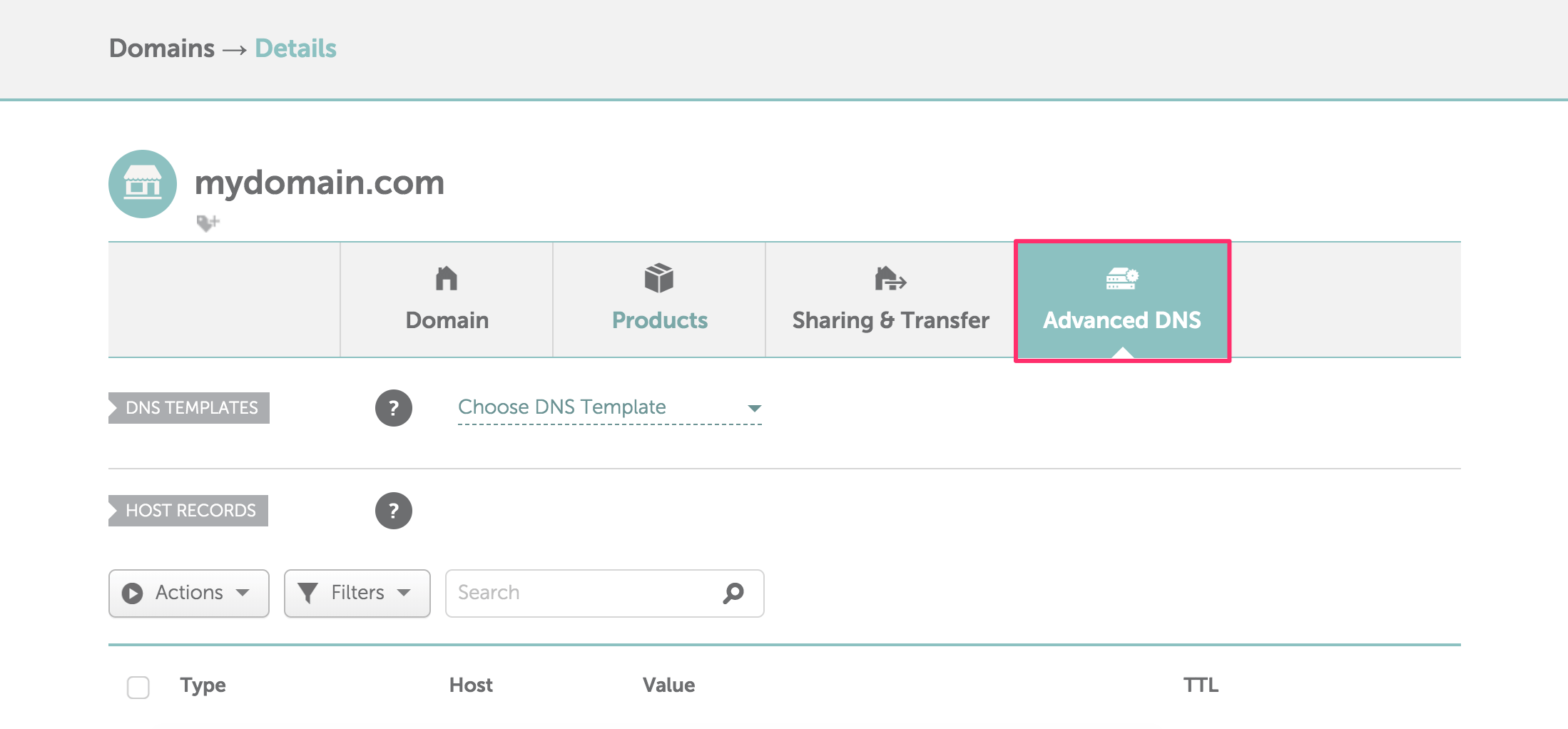Click the Type column header
The height and width of the screenshot is (729, 1568).
tap(203, 685)
